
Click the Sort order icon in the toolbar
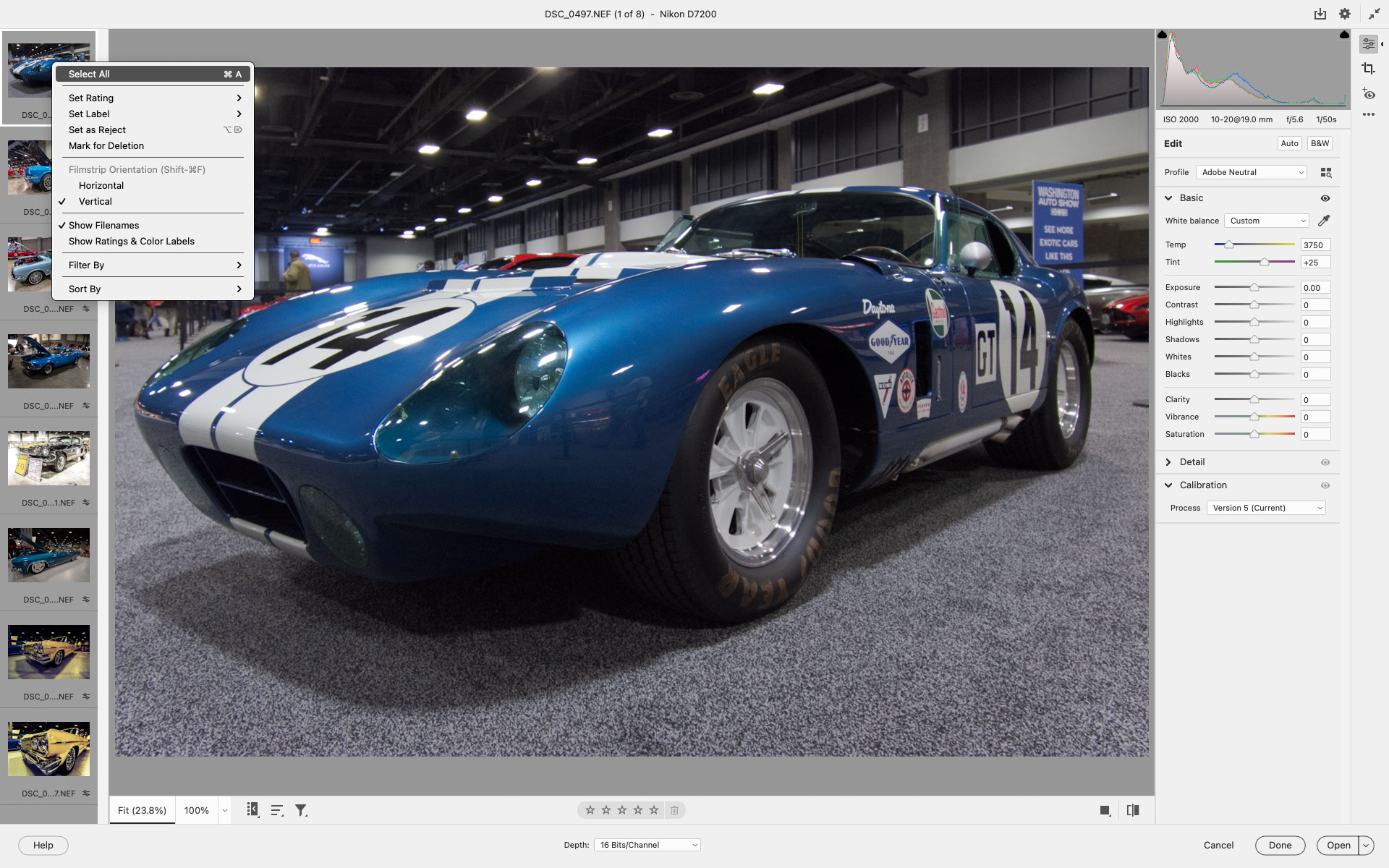click(276, 810)
